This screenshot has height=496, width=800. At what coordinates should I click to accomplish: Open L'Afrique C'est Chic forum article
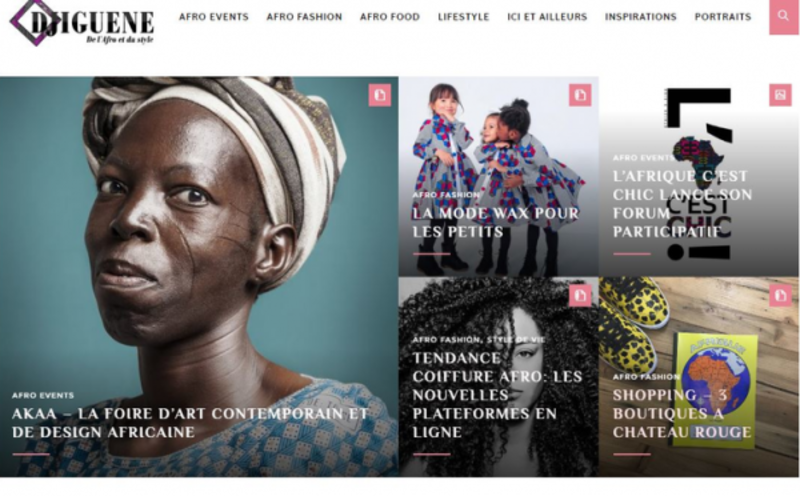click(682, 204)
